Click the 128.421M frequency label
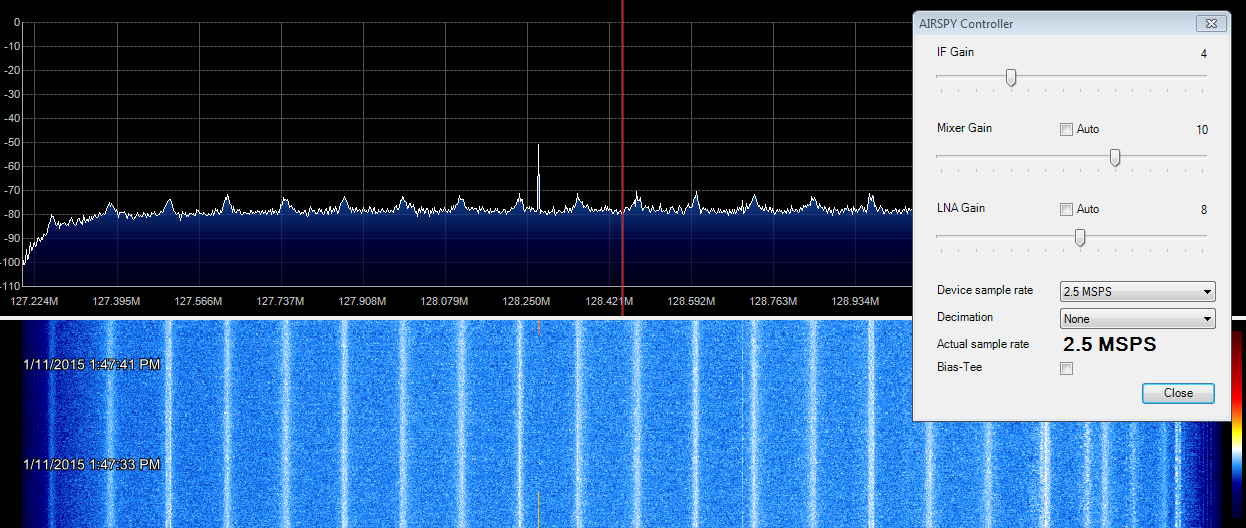1246x528 pixels. pos(608,300)
